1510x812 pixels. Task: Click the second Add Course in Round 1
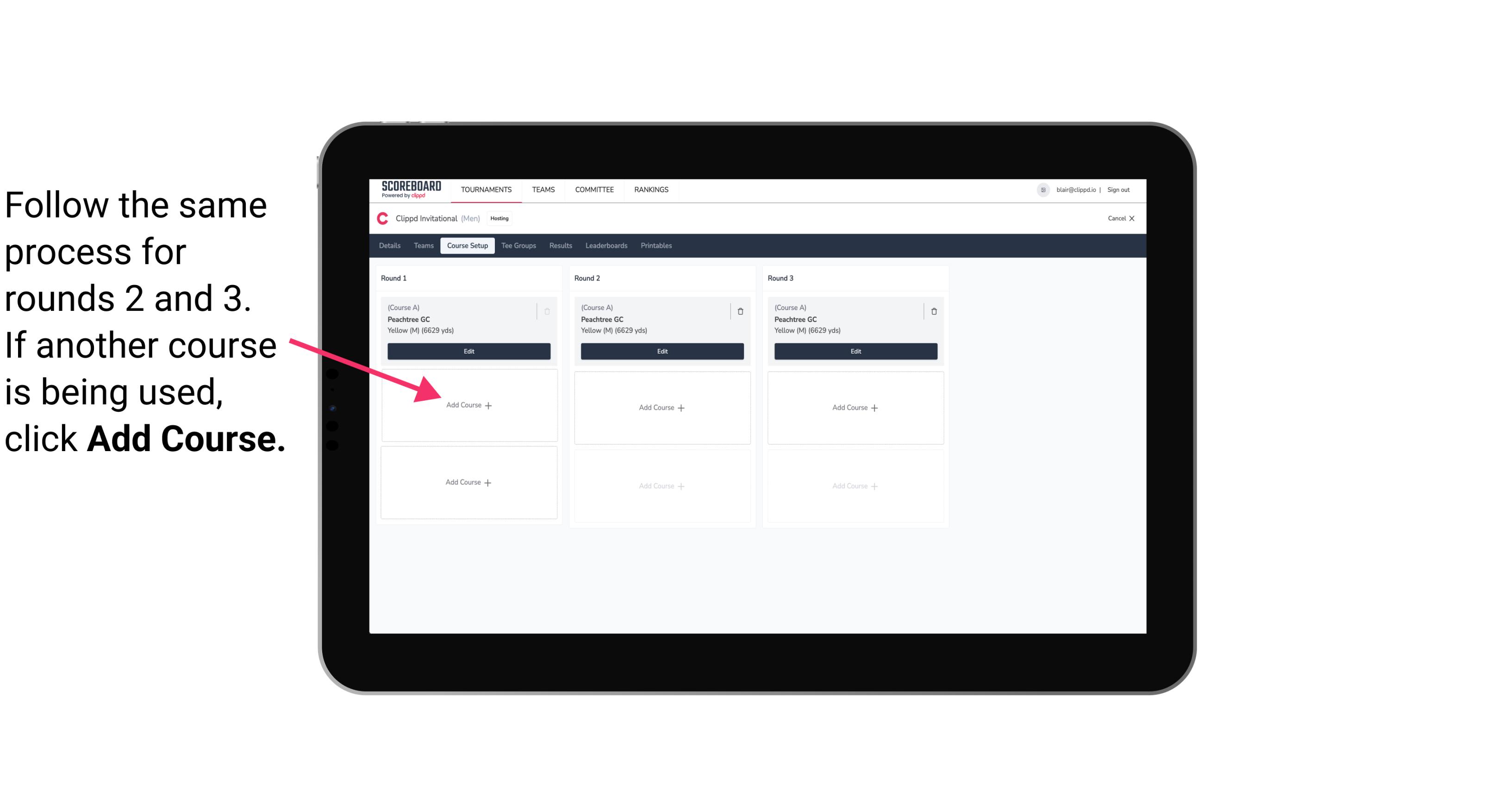(x=468, y=482)
